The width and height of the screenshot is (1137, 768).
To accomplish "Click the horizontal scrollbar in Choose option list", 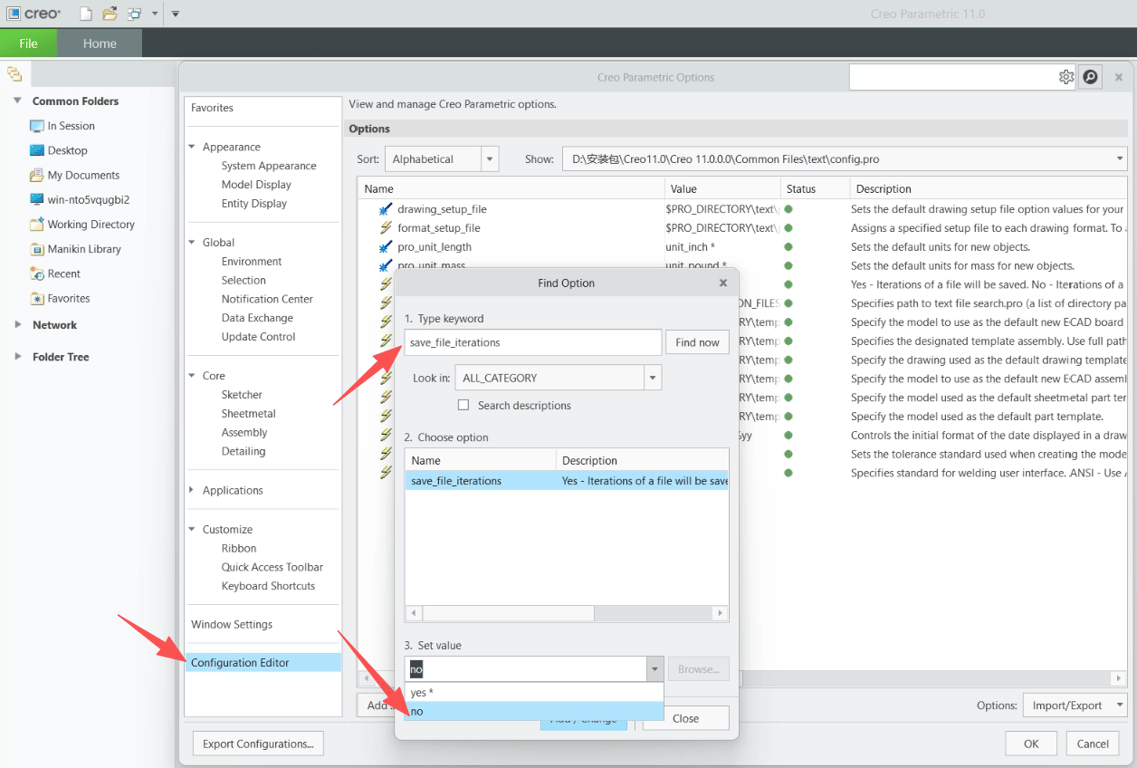I will [x=508, y=613].
